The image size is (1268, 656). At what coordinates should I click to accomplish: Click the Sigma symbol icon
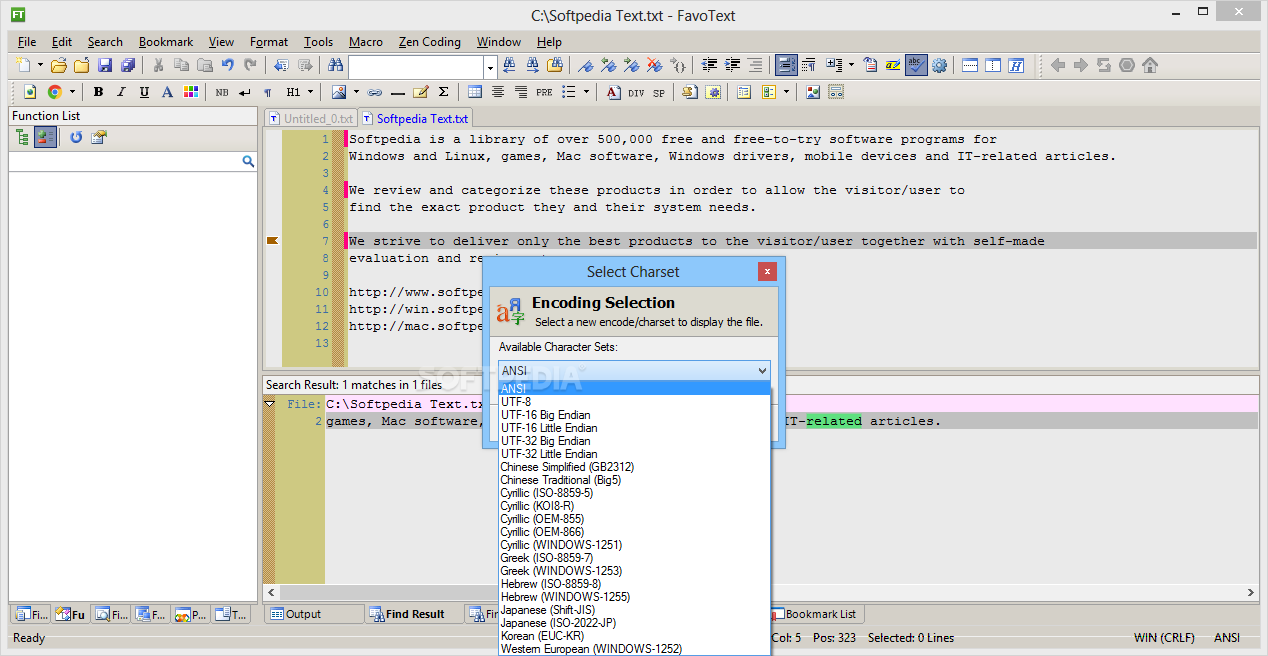point(443,92)
